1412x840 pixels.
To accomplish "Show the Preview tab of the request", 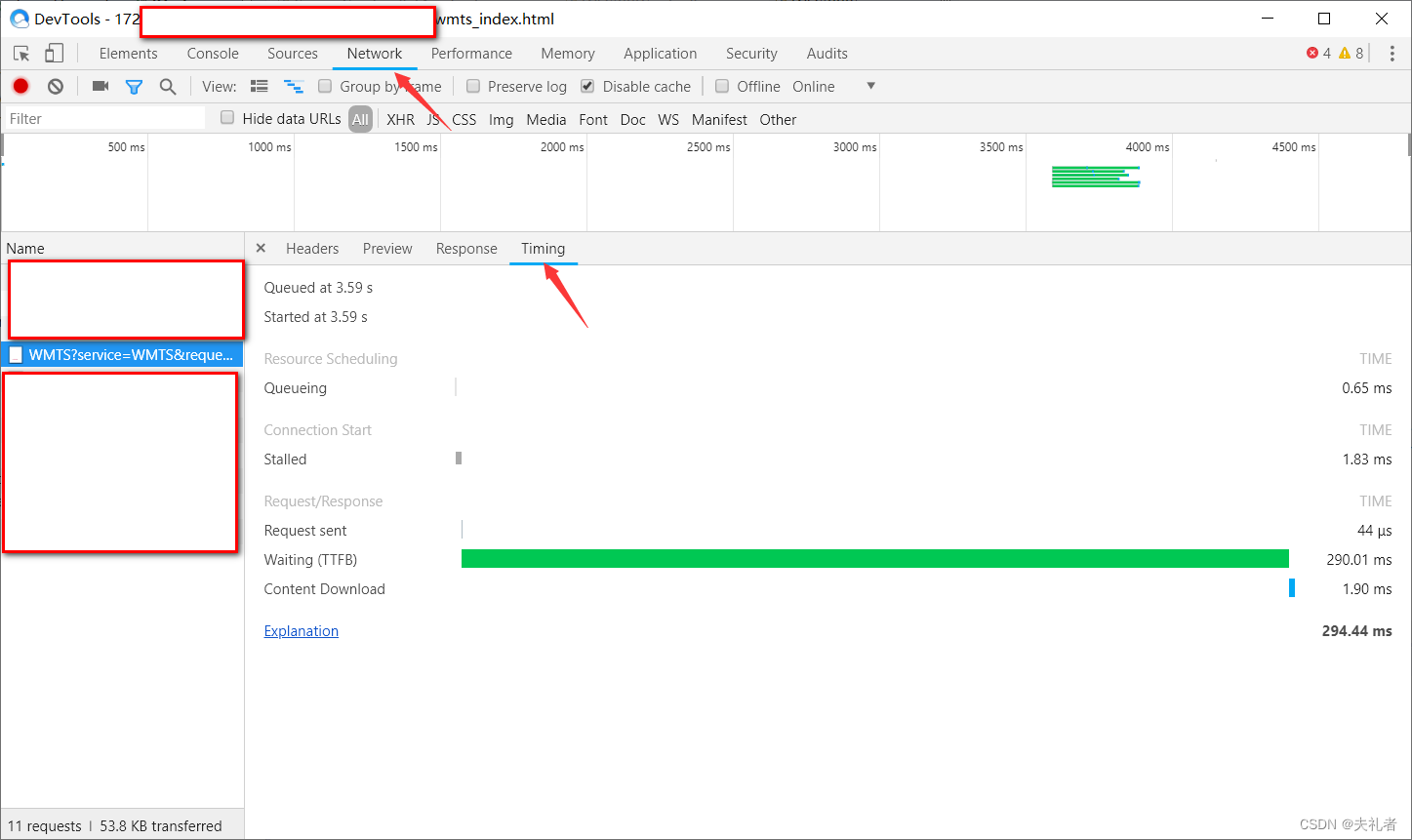I will (x=387, y=249).
